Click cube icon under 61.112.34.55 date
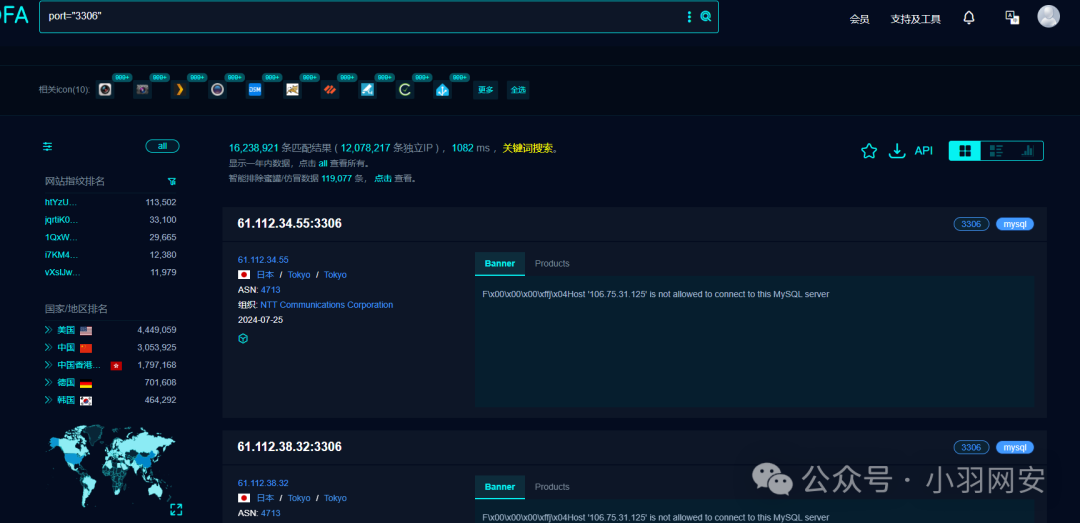 242,338
